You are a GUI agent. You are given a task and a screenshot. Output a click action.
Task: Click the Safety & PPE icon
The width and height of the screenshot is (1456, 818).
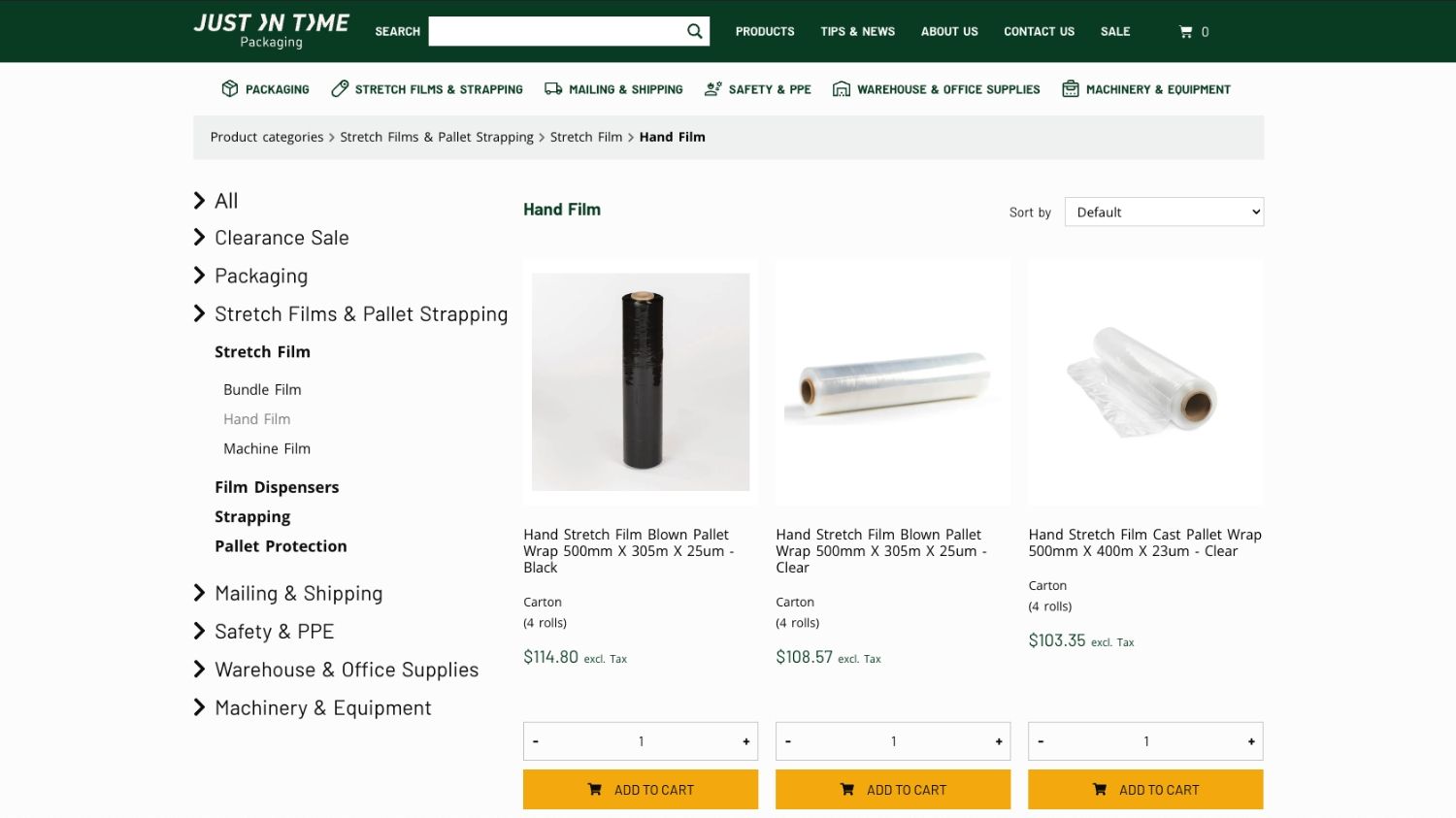(713, 89)
